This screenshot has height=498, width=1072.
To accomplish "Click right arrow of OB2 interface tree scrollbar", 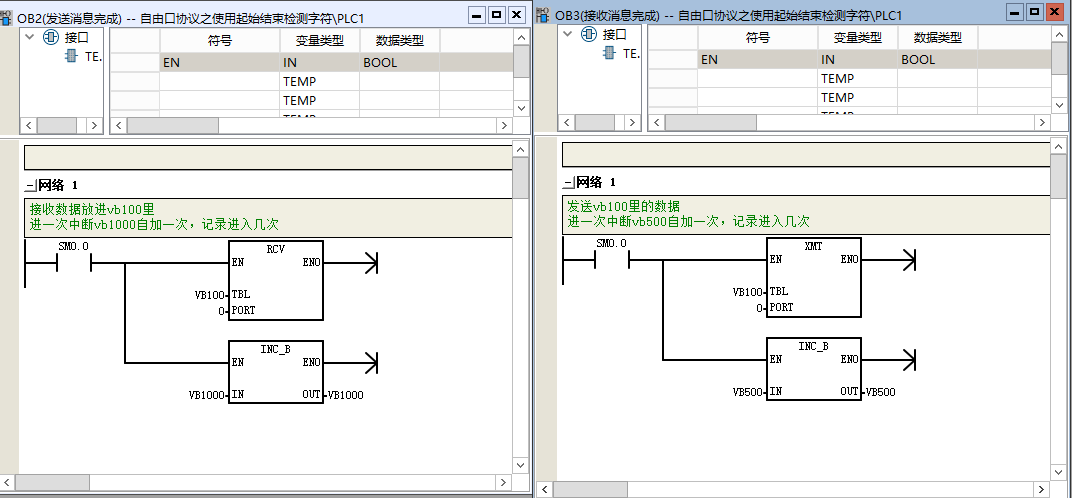I will (94, 126).
